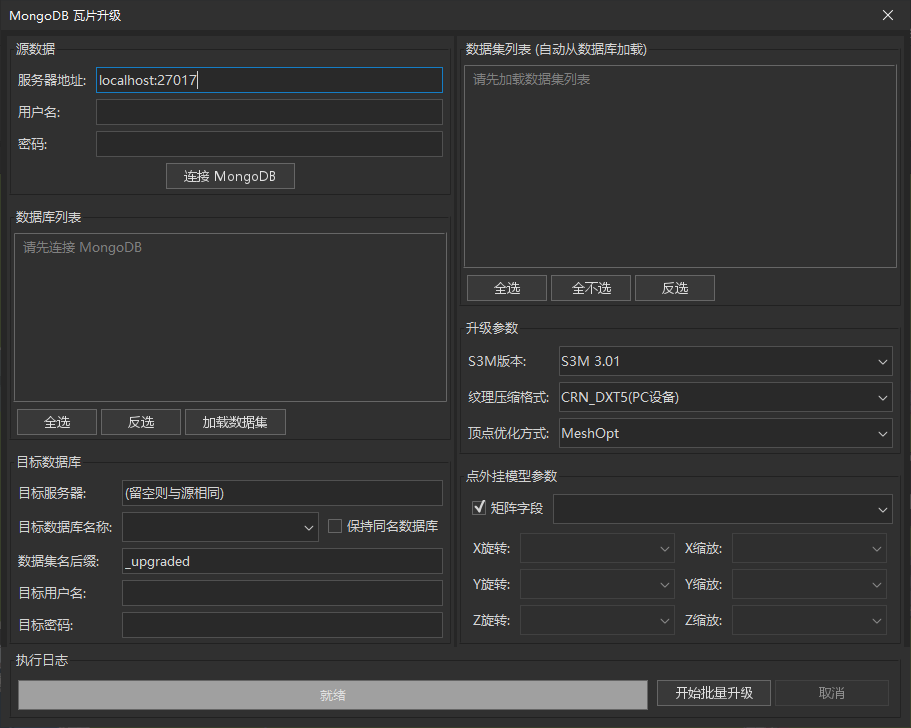Image resolution: width=911 pixels, height=728 pixels.
Task: Click the 服务器地址 input field
Action: tap(269, 80)
